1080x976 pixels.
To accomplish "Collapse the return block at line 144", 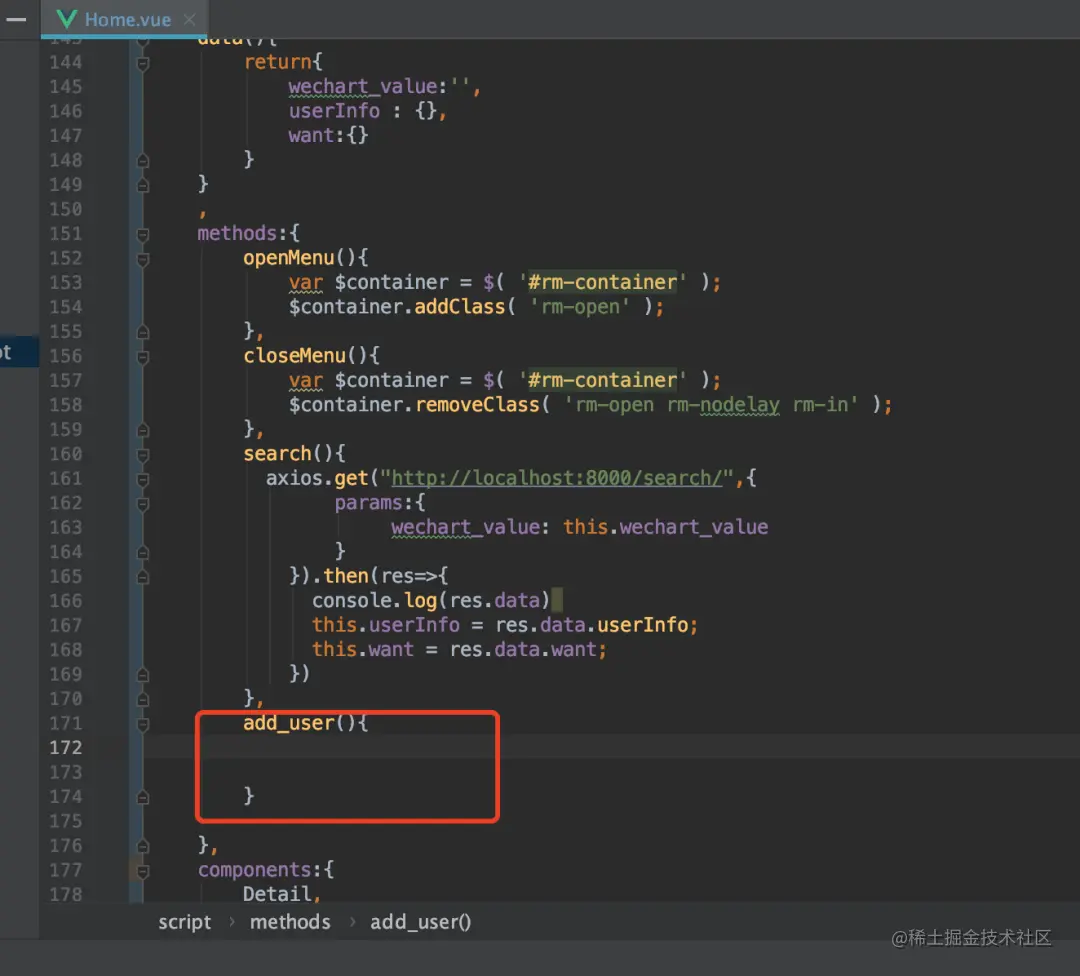I will point(143,63).
